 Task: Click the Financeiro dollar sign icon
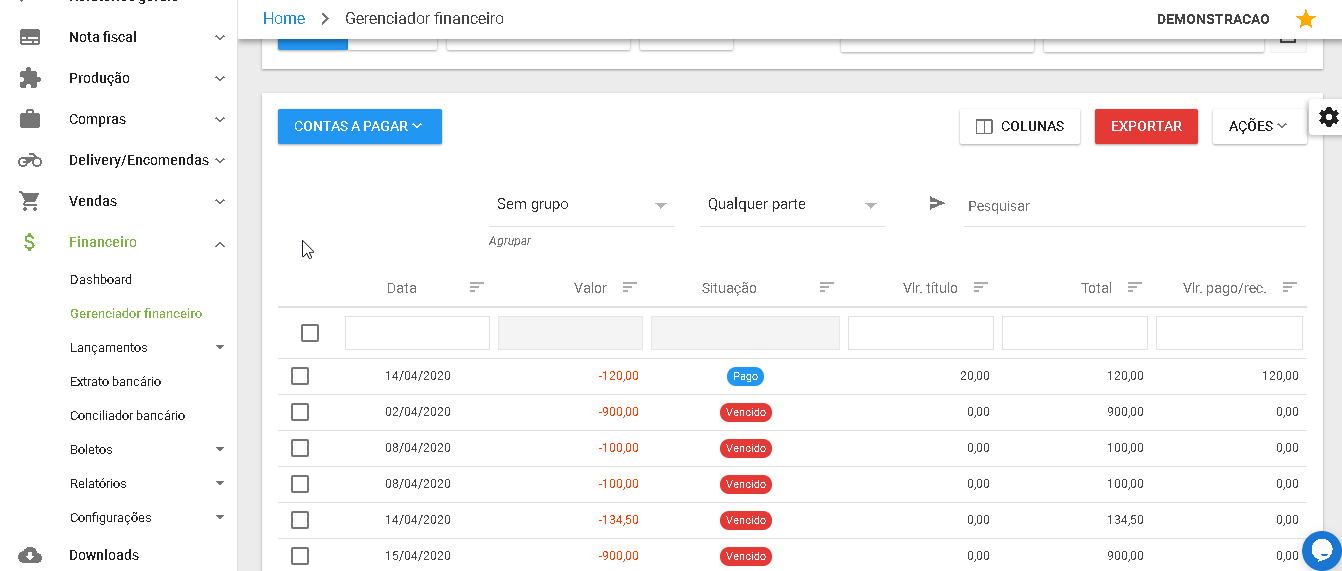coord(30,242)
